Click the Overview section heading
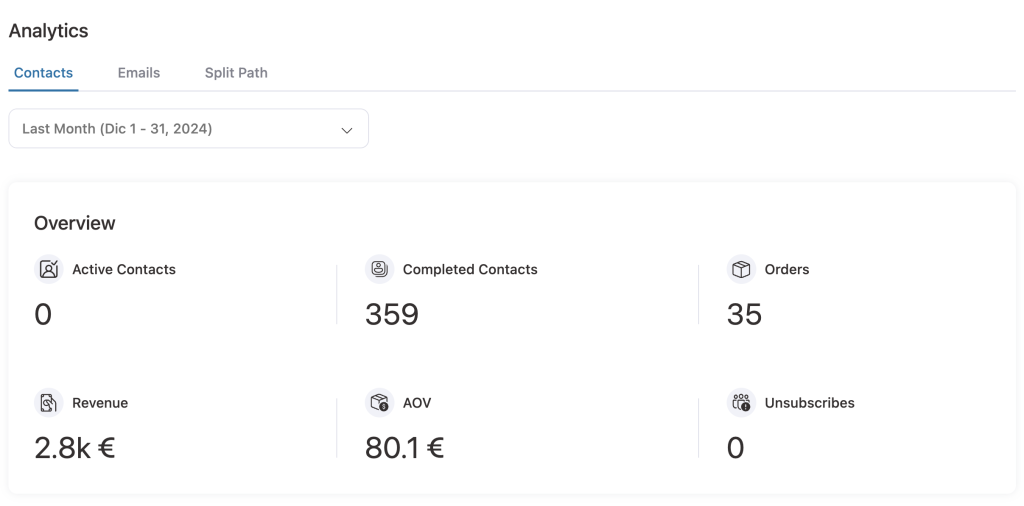Image resolution: width=1024 pixels, height=506 pixels. coord(75,223)
